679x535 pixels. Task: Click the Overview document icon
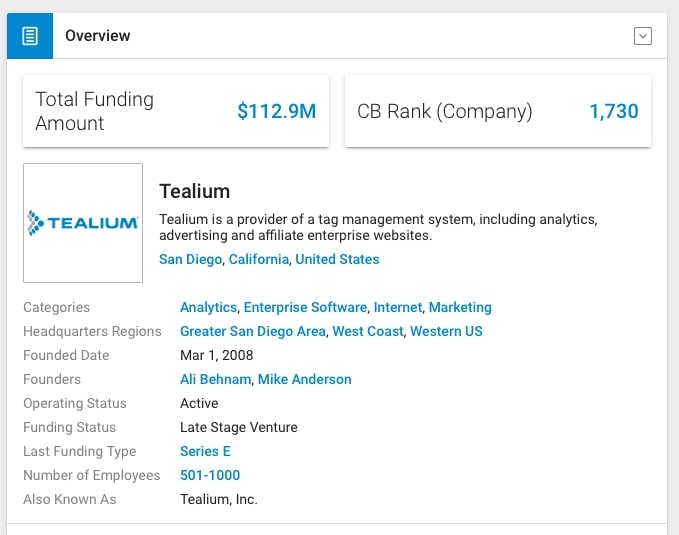click(x=30, y=36)
